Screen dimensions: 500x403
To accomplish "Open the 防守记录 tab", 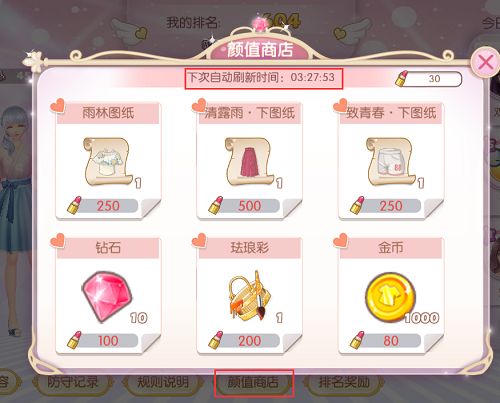I will coord(73,382).
